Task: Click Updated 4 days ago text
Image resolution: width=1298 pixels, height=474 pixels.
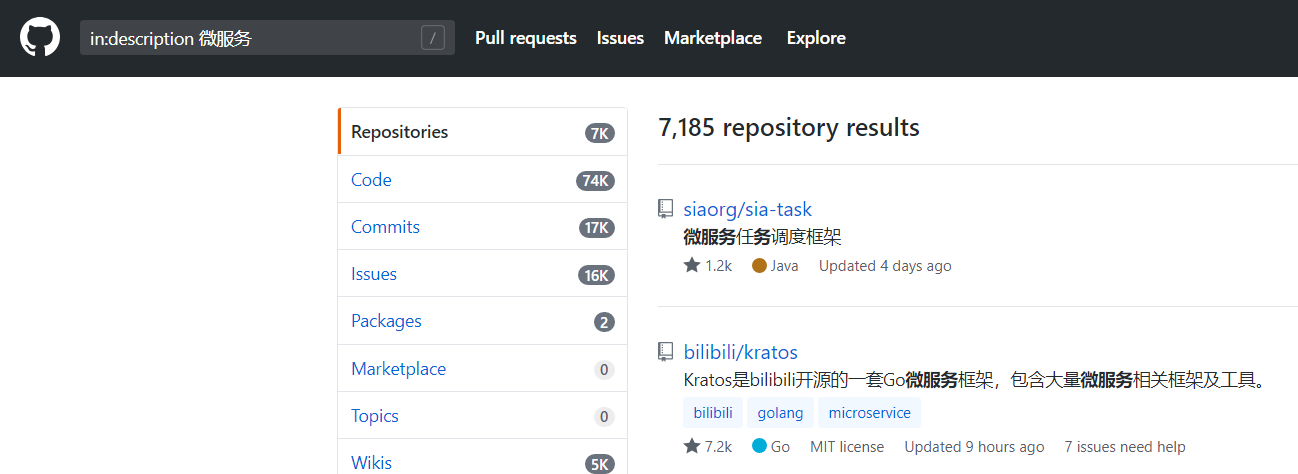Action: pos(885,266)
